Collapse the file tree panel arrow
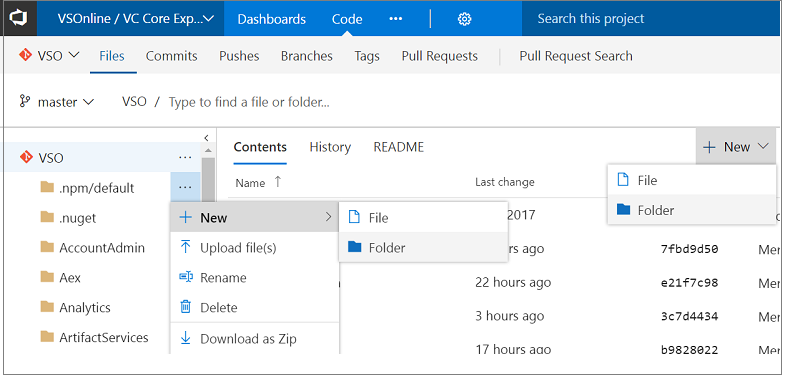The width and height of the screenshot is (788, 378). (x=206, y=137)
